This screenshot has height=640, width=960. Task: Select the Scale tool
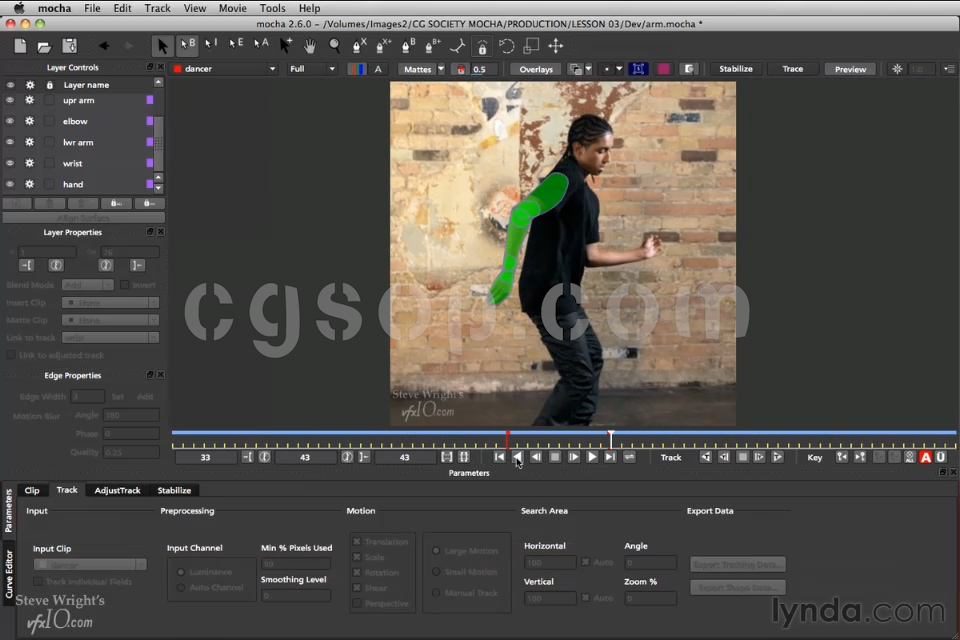pos(531,46)
